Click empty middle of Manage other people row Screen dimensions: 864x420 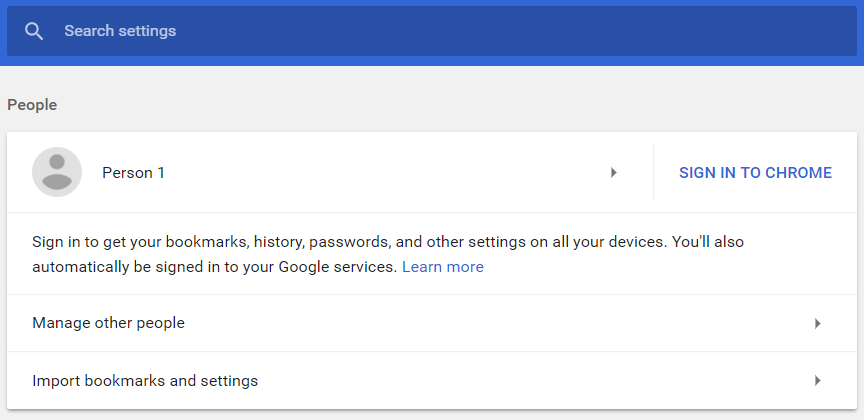click(496, 324)
